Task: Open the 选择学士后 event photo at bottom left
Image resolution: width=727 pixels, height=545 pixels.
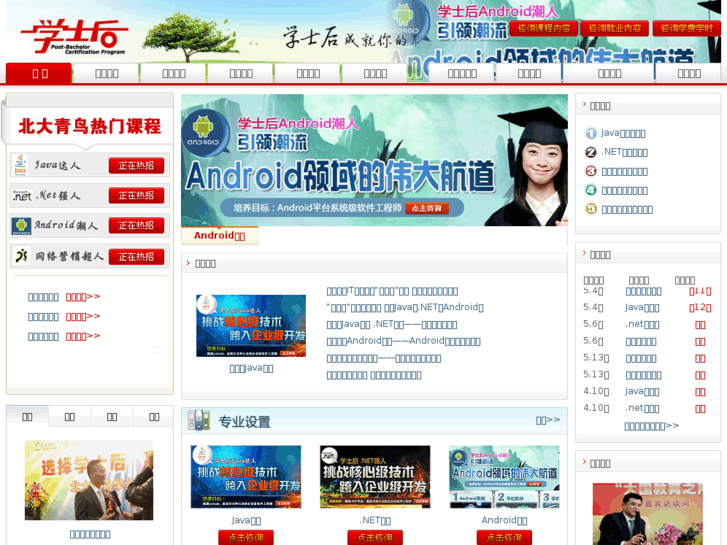Action: pos(89,480)
